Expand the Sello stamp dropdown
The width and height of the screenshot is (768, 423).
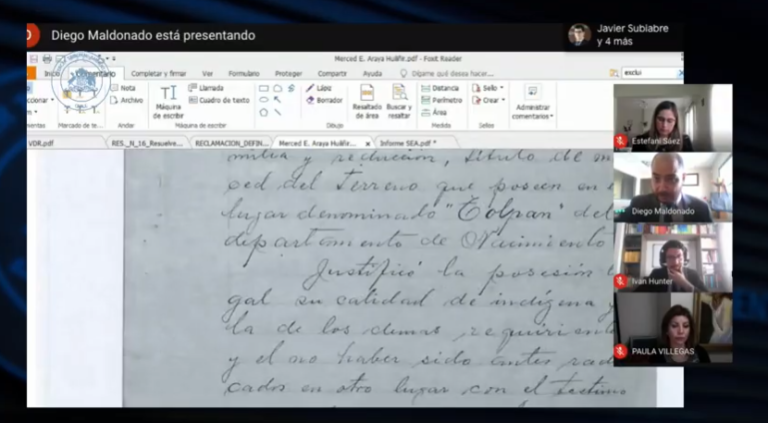click(x=489, y=88)
